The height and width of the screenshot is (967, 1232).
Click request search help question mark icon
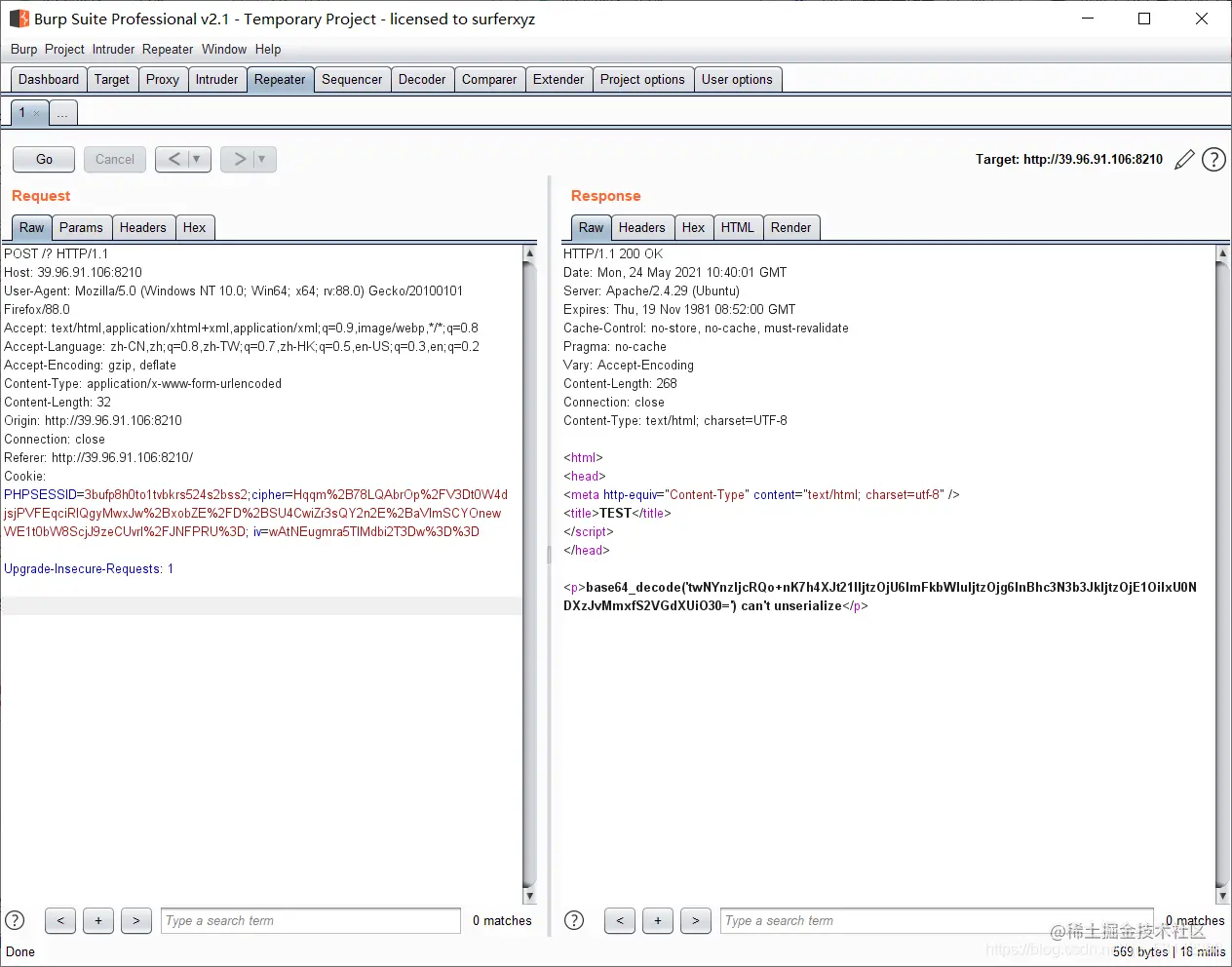[x=15, y=920]
